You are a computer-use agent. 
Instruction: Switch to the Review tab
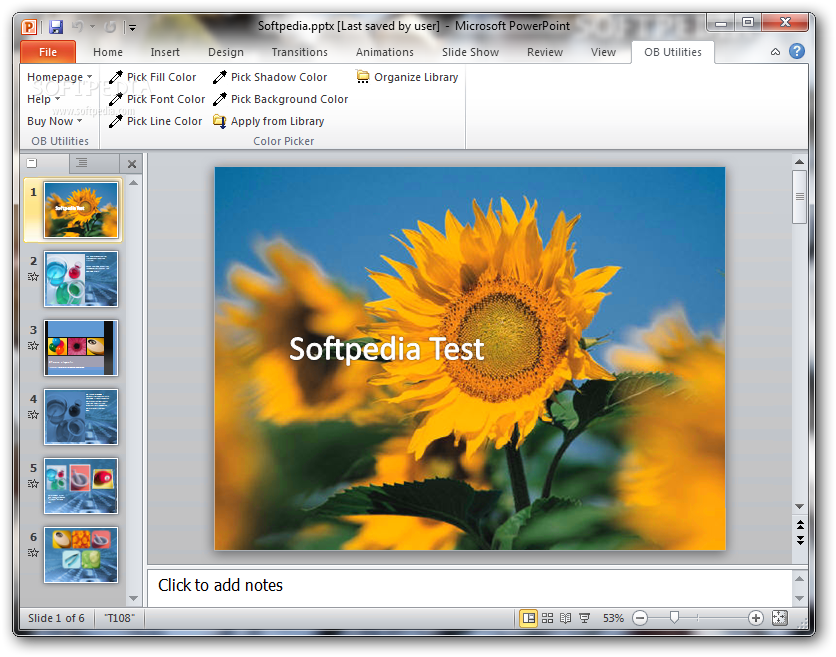[544, 52]
